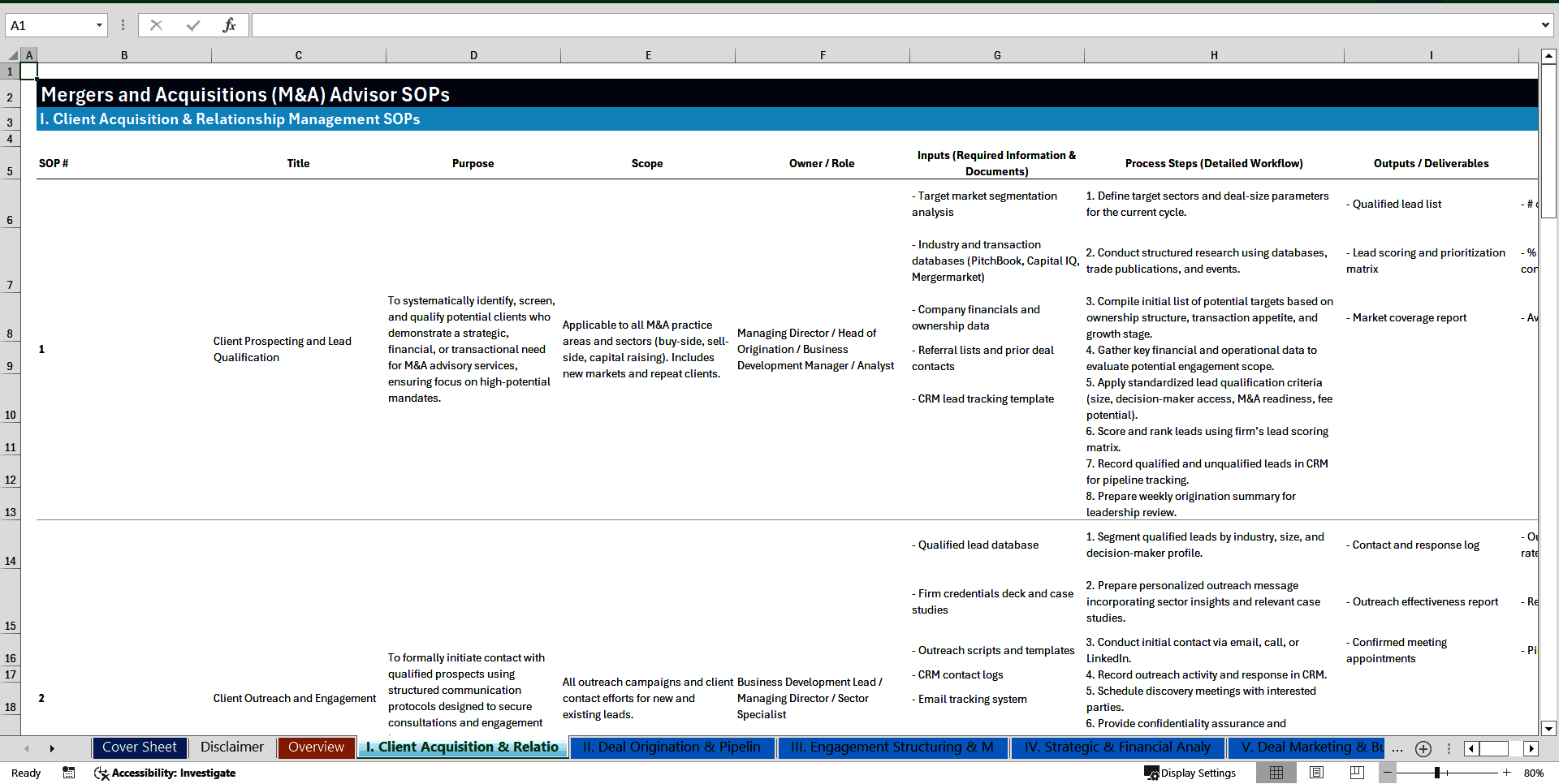
Task: Click the right sheet navigation arrow
Action: (52, 748)
